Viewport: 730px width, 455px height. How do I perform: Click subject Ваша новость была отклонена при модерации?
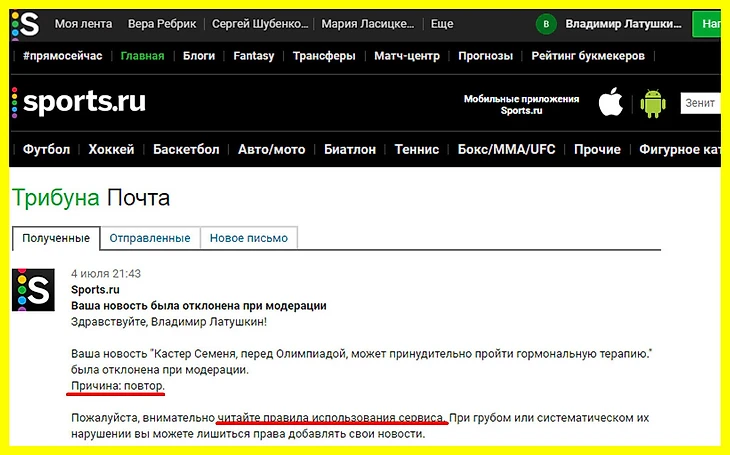pos(198,306)
